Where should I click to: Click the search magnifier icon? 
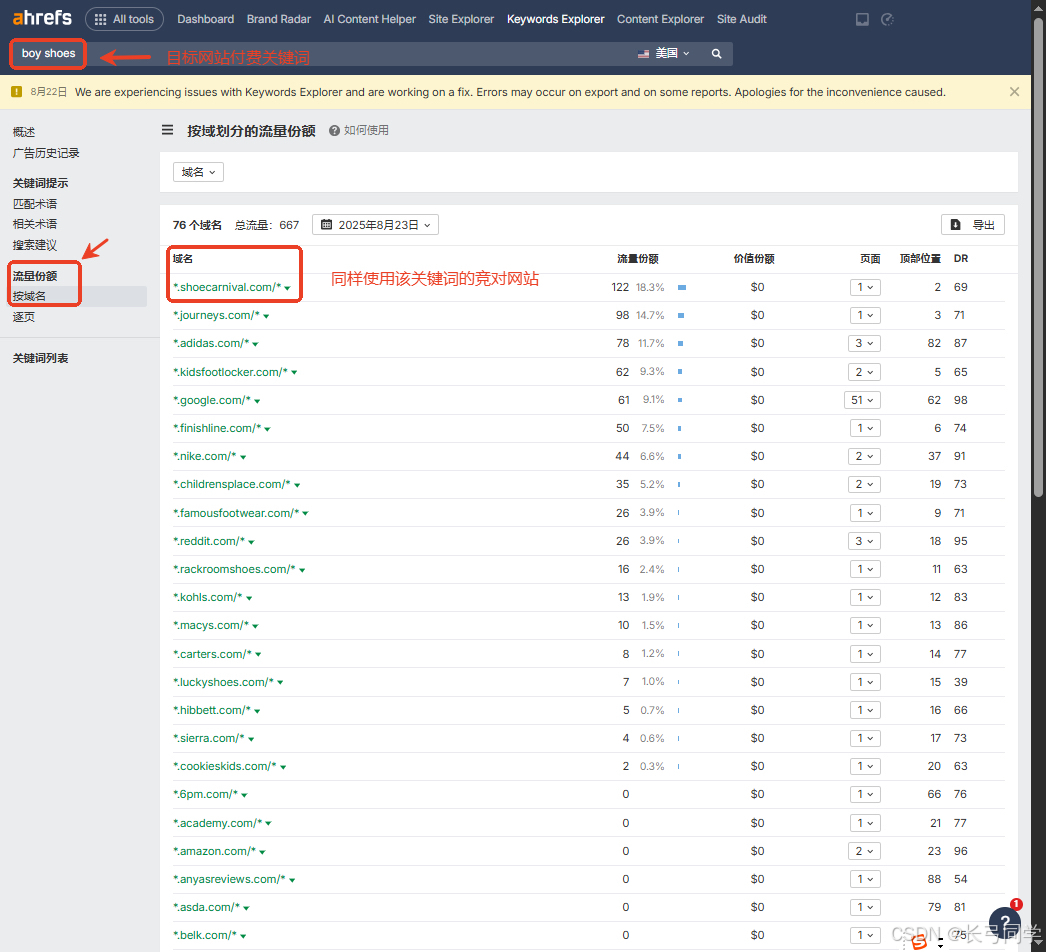[716, 53]
